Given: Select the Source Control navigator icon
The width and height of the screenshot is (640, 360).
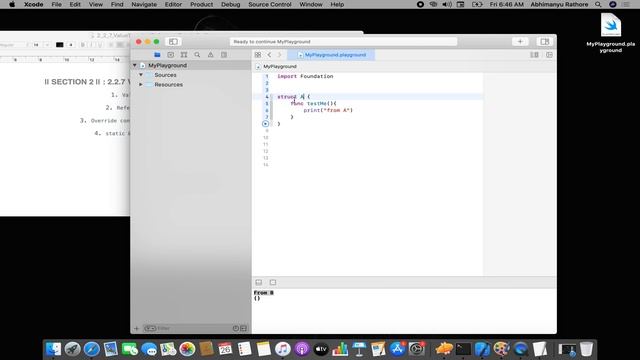Looking at the screenshot, I should point(171,55).
